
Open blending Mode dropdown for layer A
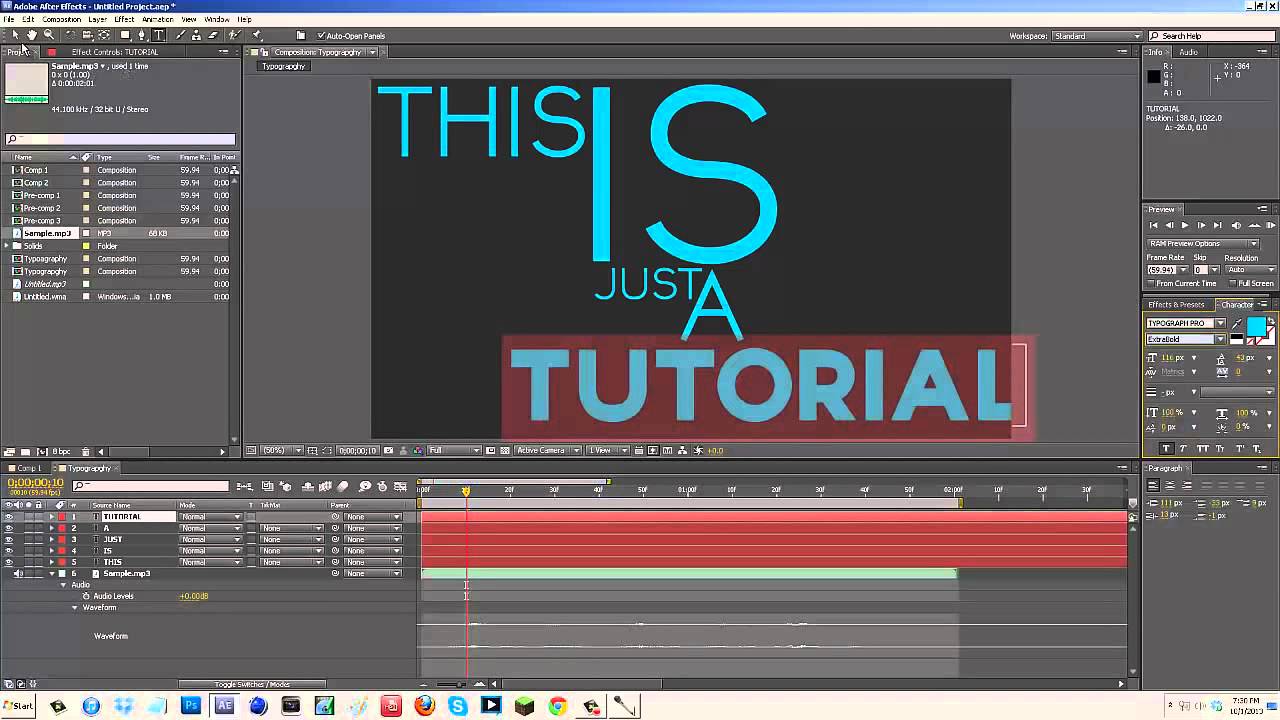210,528
